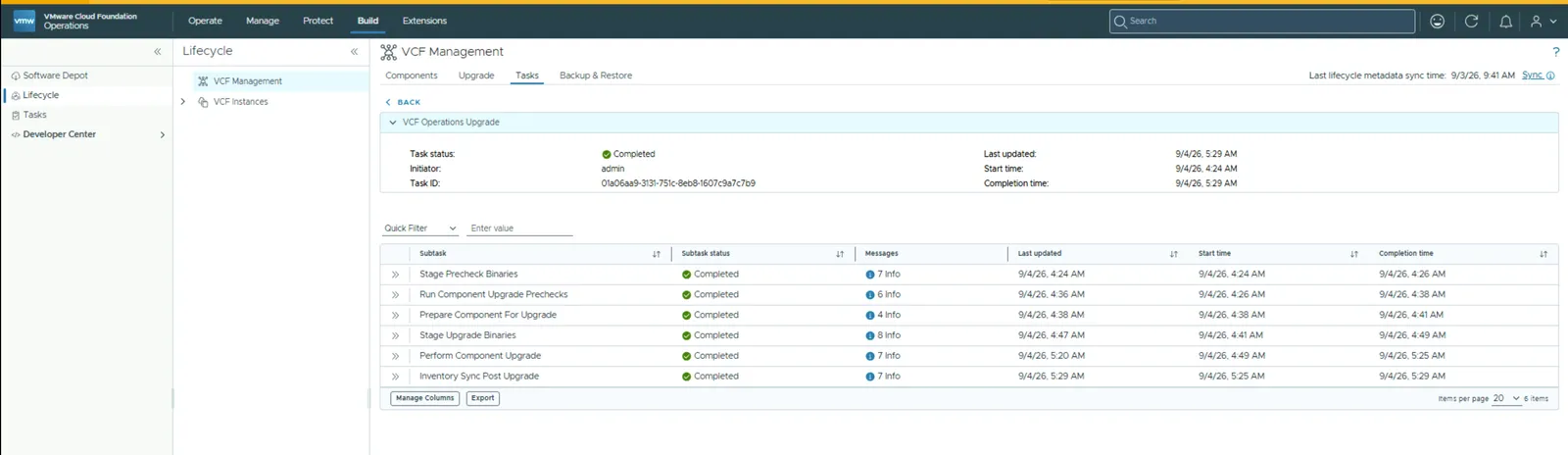Expand the Developer Center submenu arrow
This screenshot has width=1568, height=455.
(x=163, y=134)
